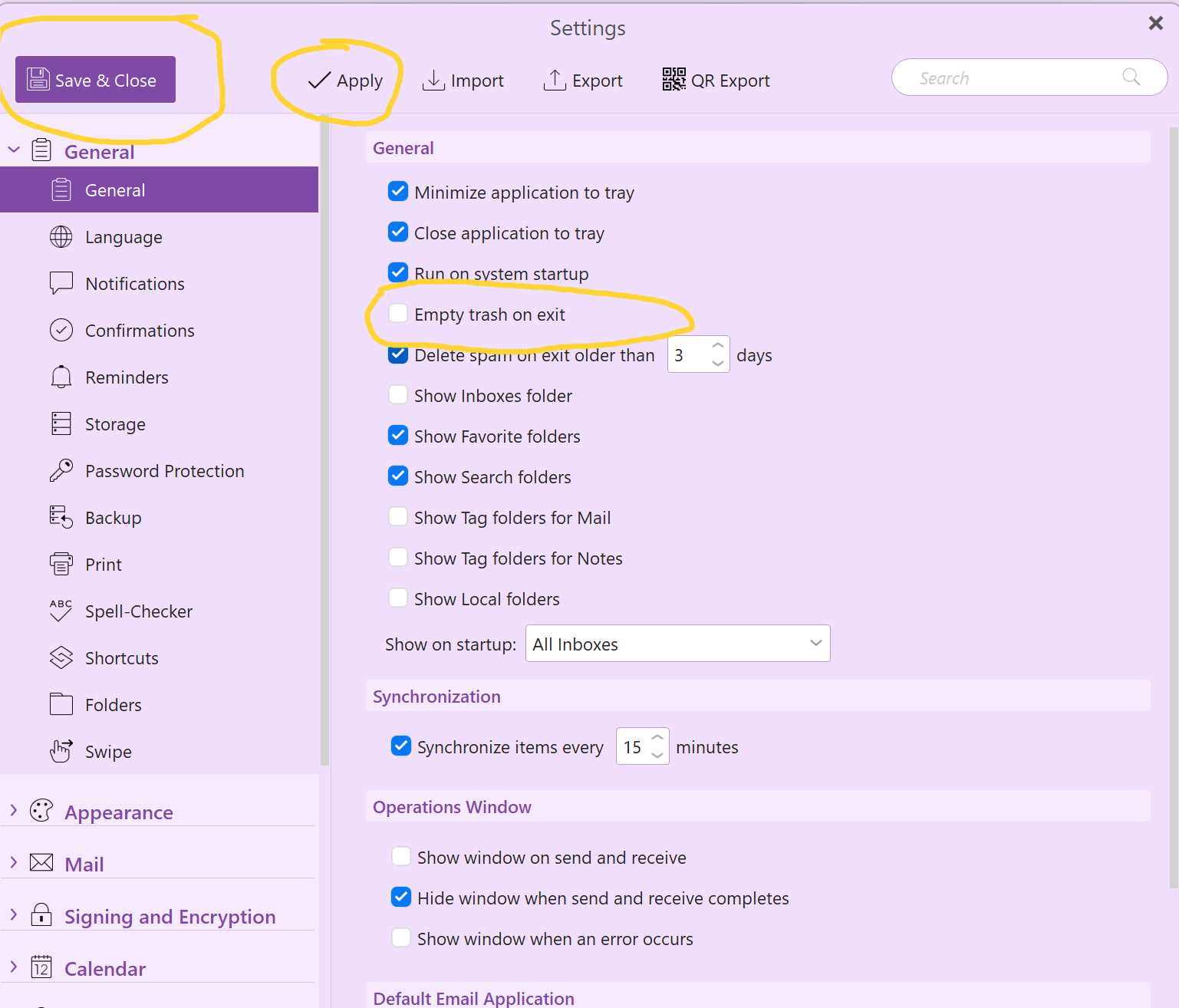Image resolution: width=1179 pixels, height=1008 pixels.
Task: Open the Show on startup dropdown
Action: pyautogui.click(x=678, y=644)
